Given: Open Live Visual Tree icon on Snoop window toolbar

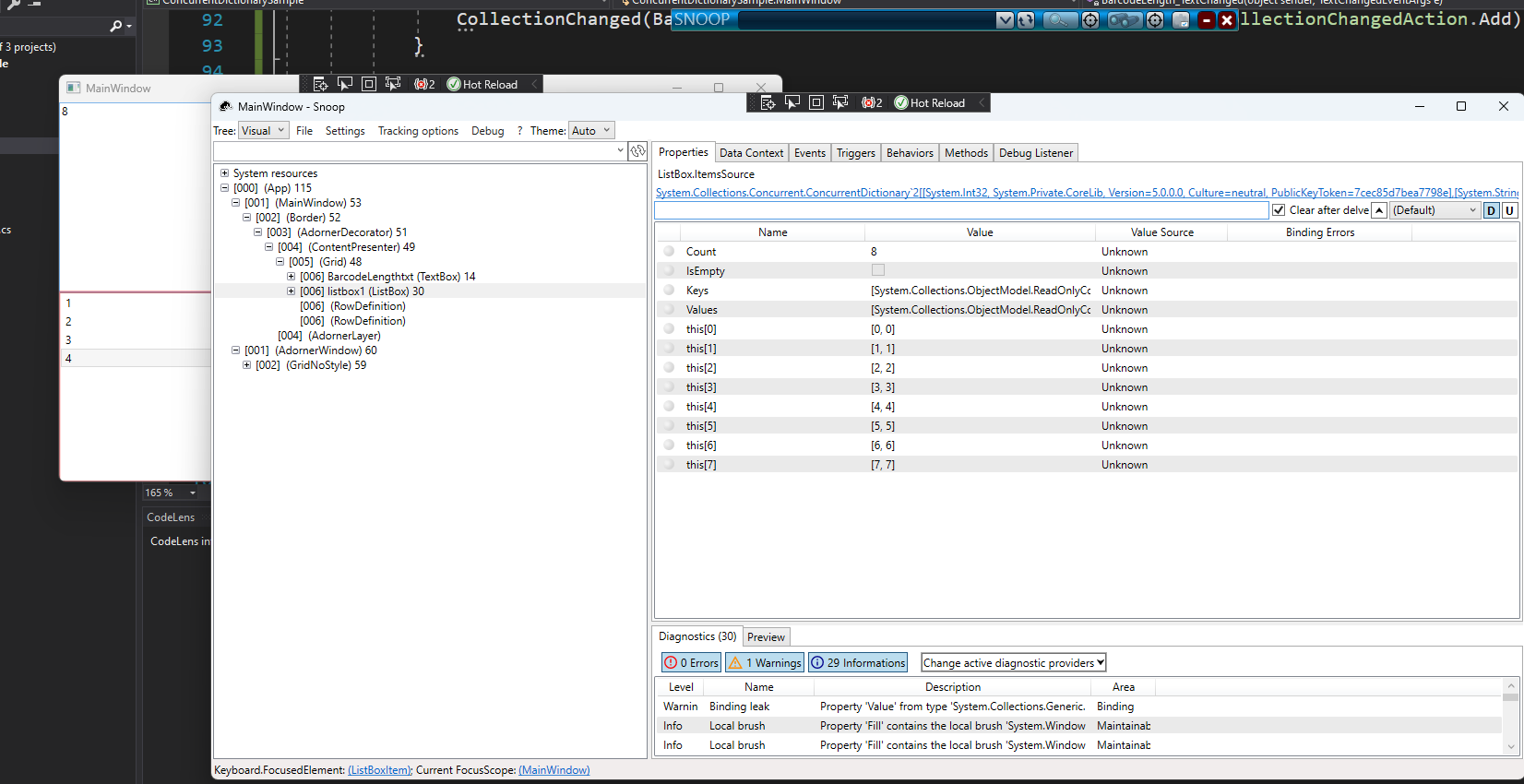Looking at the screenshot, I should click(768, 102).
